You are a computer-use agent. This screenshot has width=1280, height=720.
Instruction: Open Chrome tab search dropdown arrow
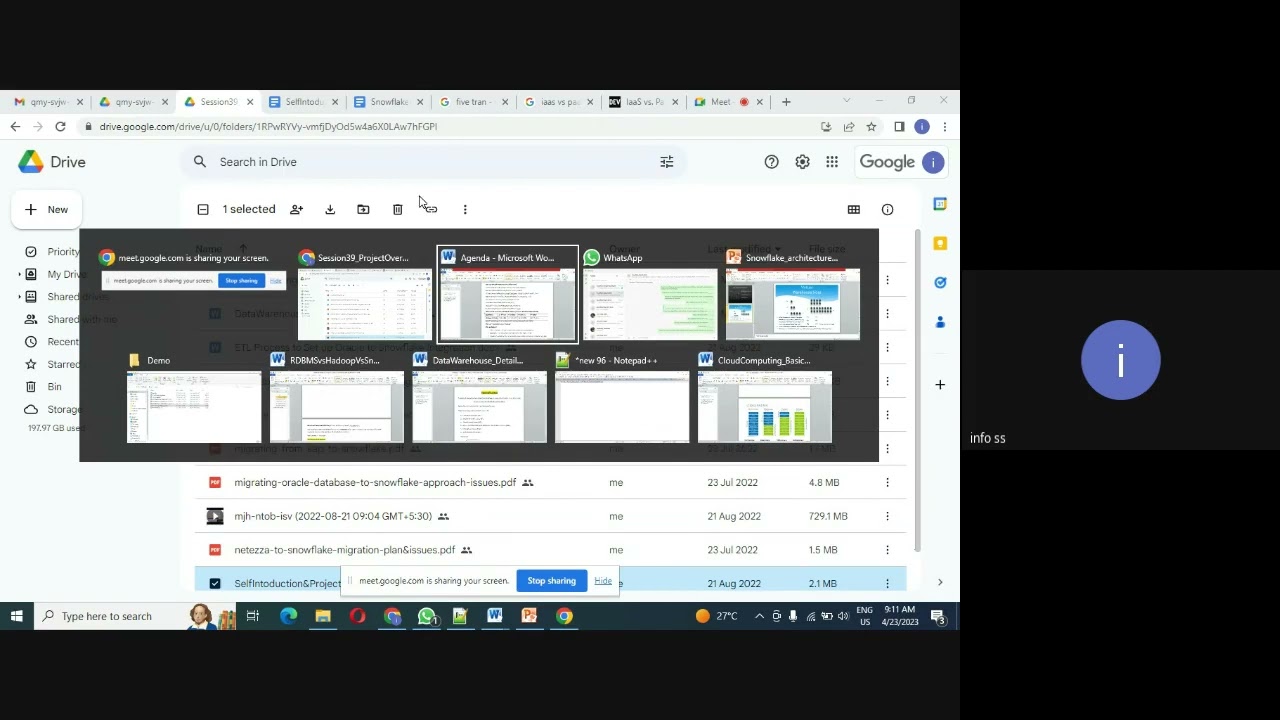point(846,101)
